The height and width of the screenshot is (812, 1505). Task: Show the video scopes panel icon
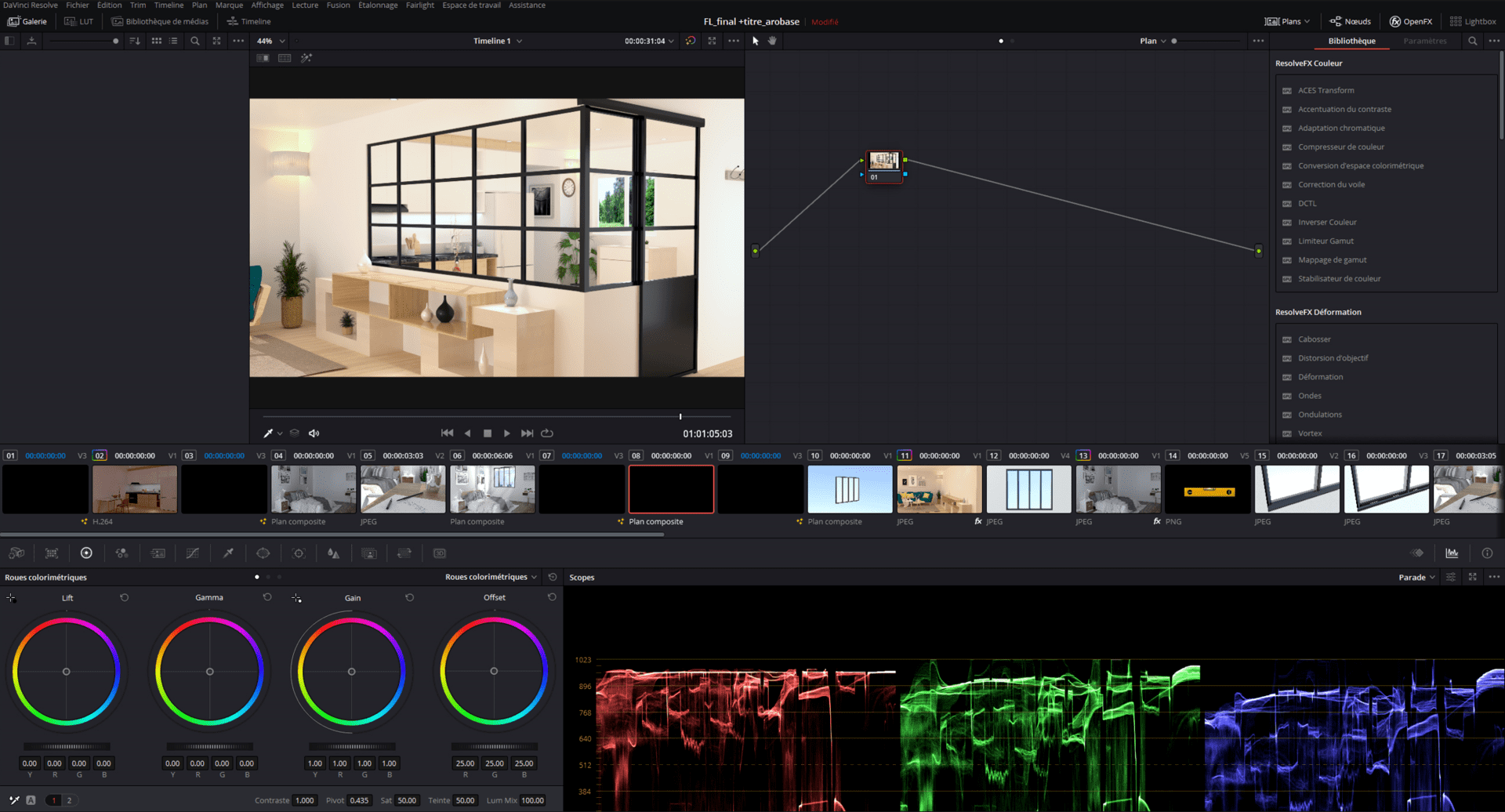[1452, 553]
